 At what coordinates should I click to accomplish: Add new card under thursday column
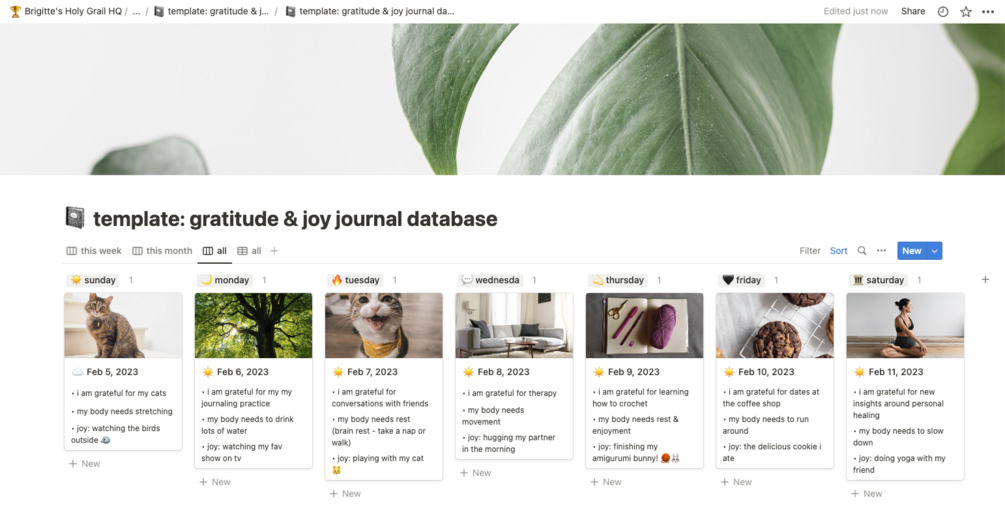606,482
